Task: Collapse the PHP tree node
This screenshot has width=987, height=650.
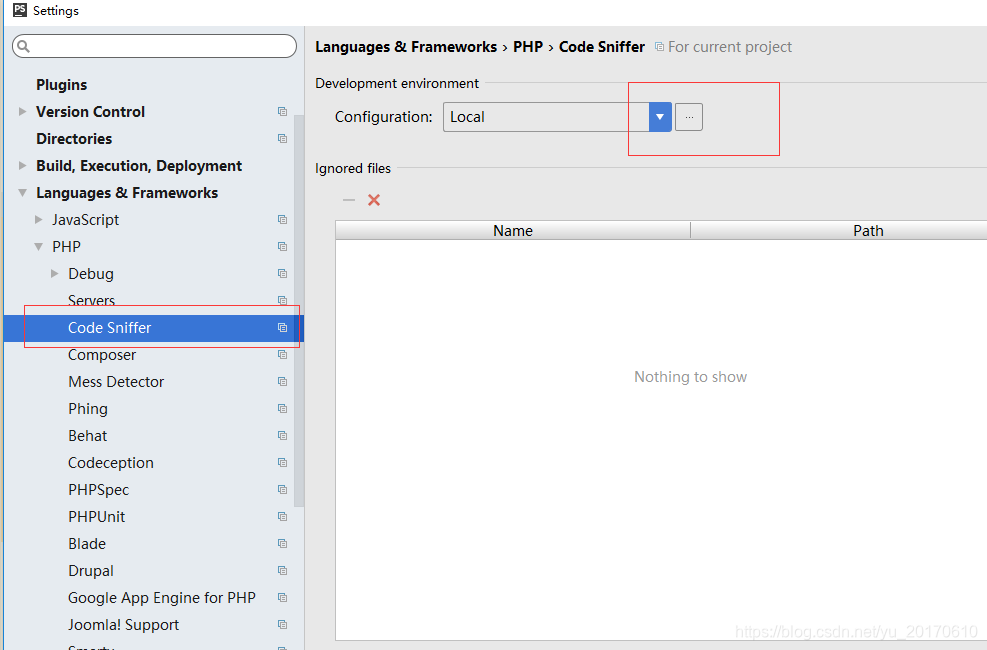Action: point(39,246)
